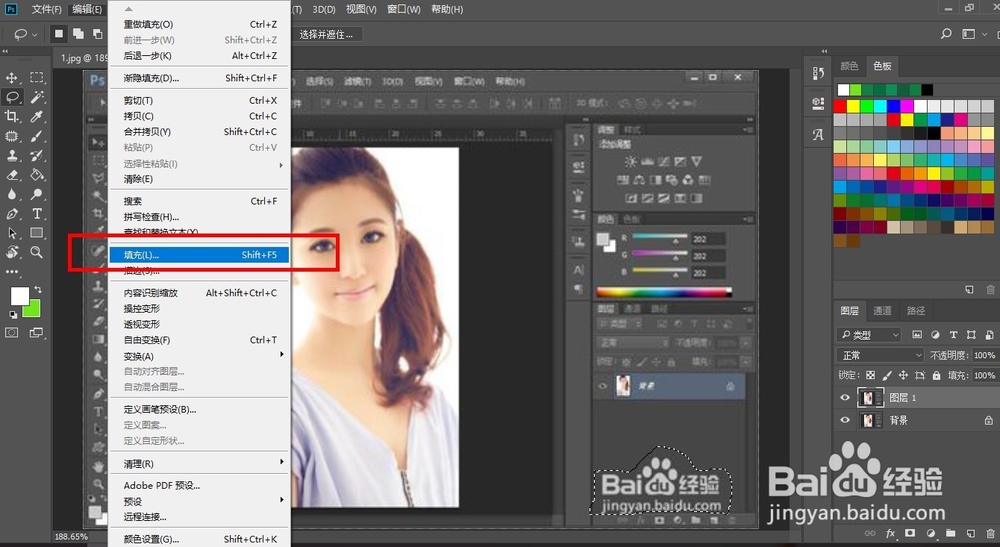Viewport: 1000px width, 547px height.
Task: Switch to the 通道 tab
Action: pyautogui.click(x=882, y=310)
